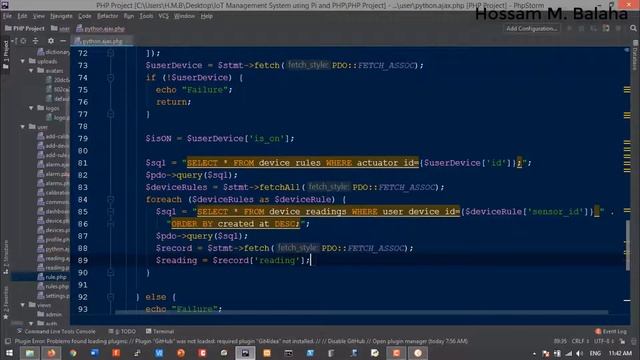Click fold marker on line 92
The width and height of the screenshot is (640, 360).
110,297
